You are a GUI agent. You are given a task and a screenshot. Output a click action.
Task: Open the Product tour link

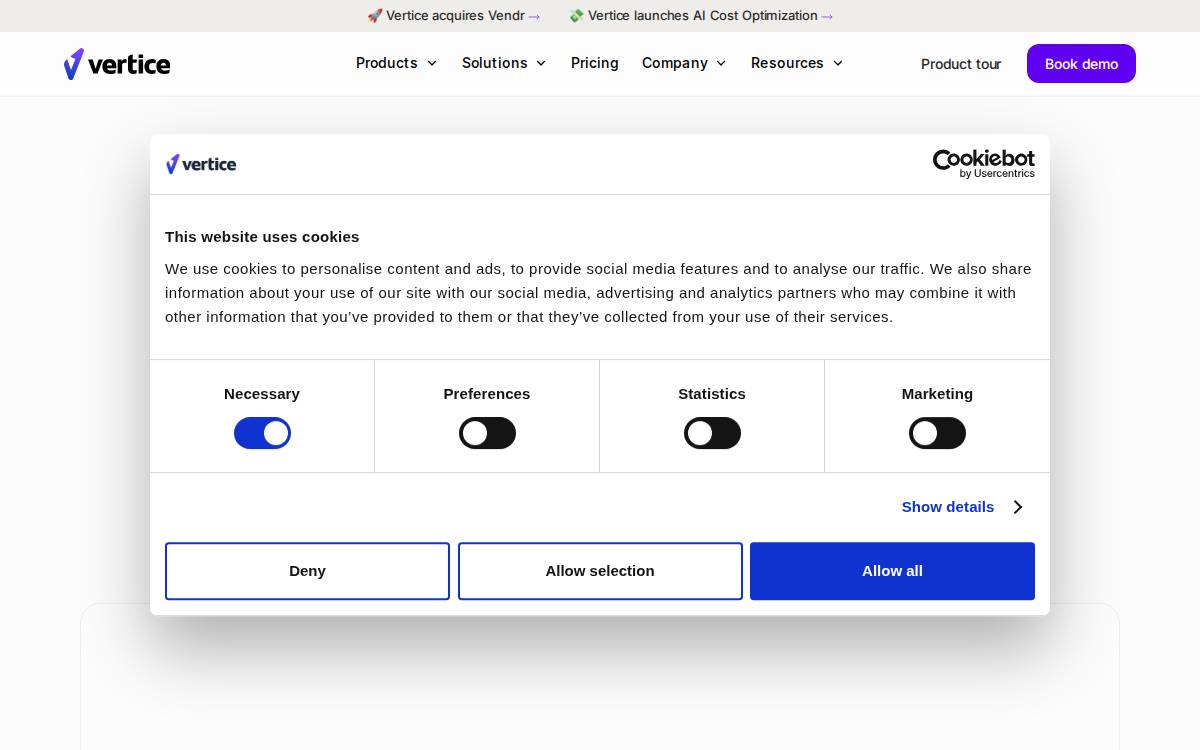(x=961, y=64)
